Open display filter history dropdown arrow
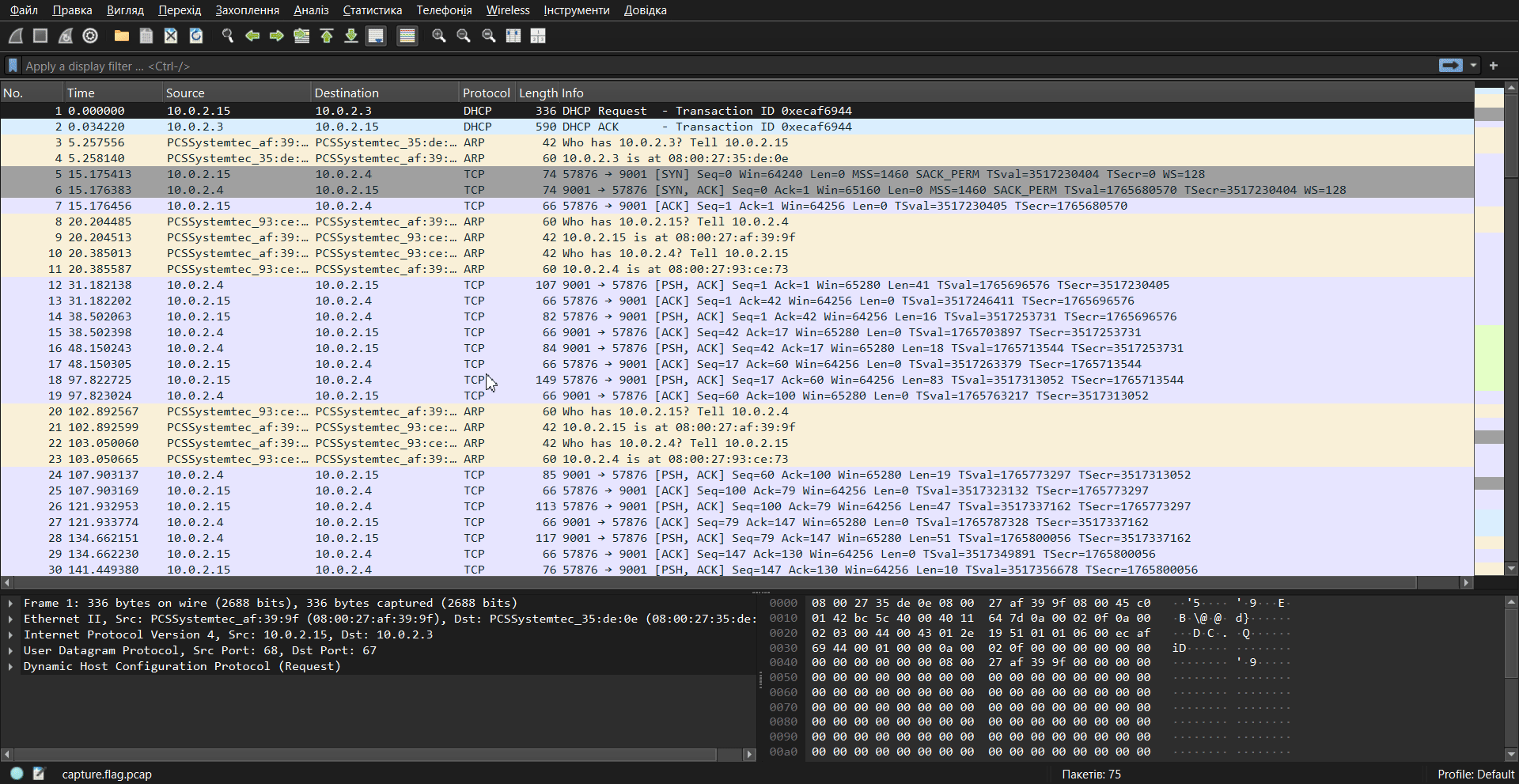This screenshot has height=784, width=1519. pos(1473,66)
